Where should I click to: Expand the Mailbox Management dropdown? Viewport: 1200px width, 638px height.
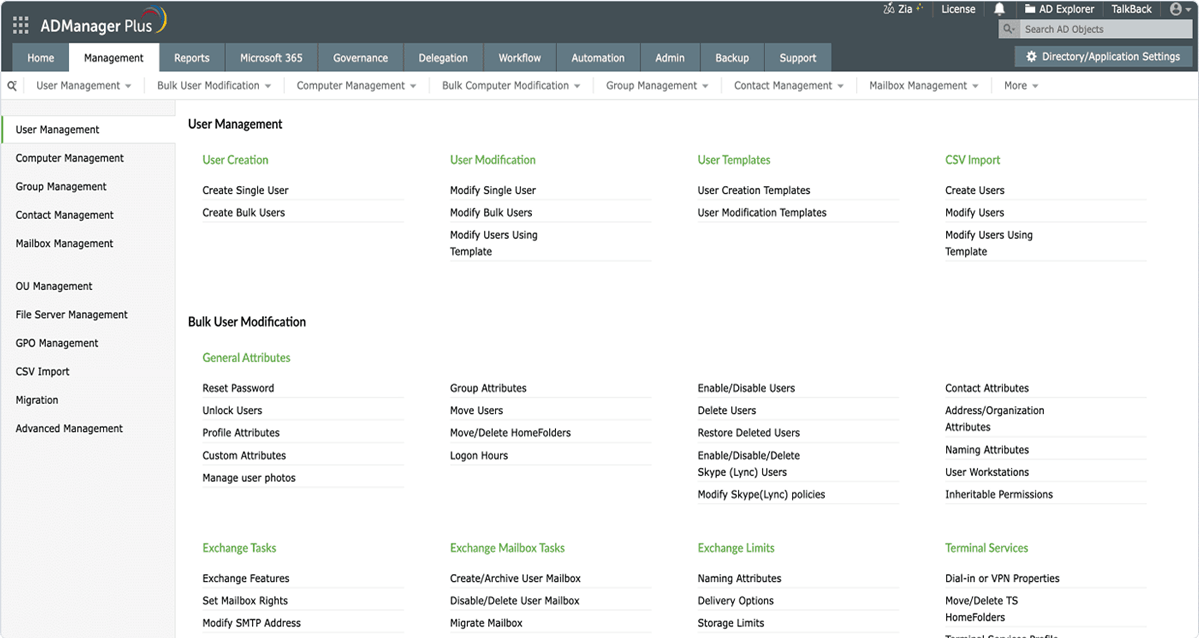(x=924, y=86)
